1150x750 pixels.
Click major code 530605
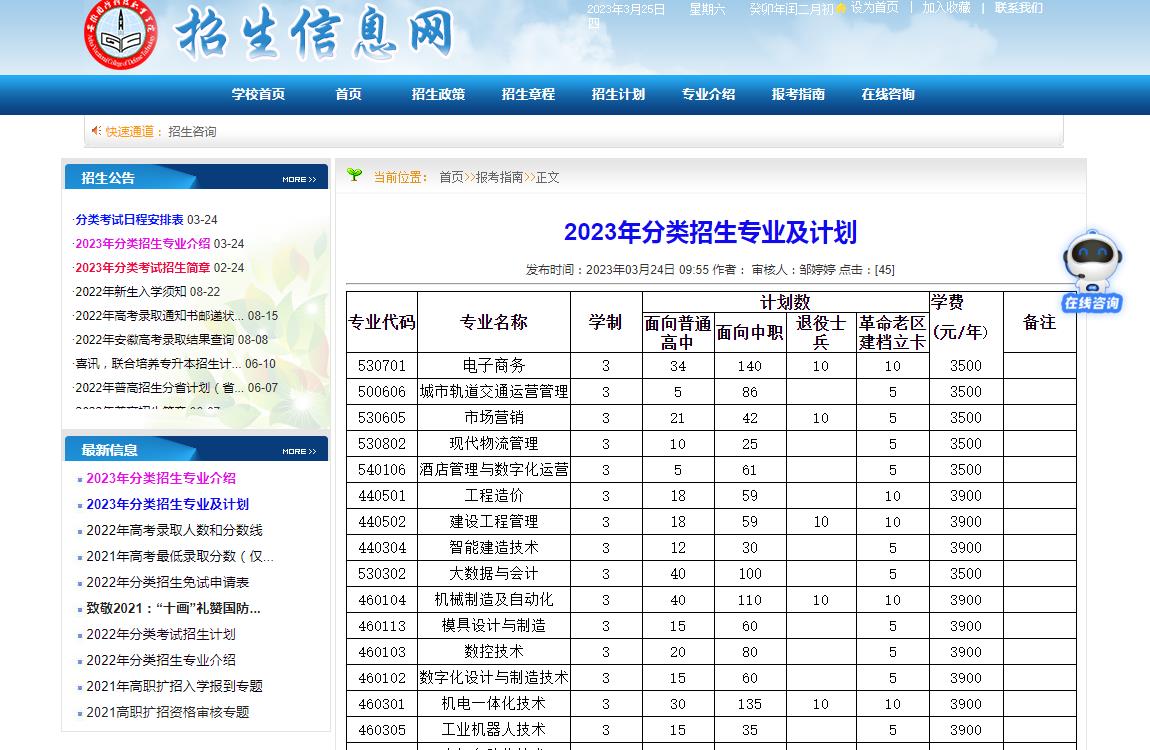(x=382, y=417)
